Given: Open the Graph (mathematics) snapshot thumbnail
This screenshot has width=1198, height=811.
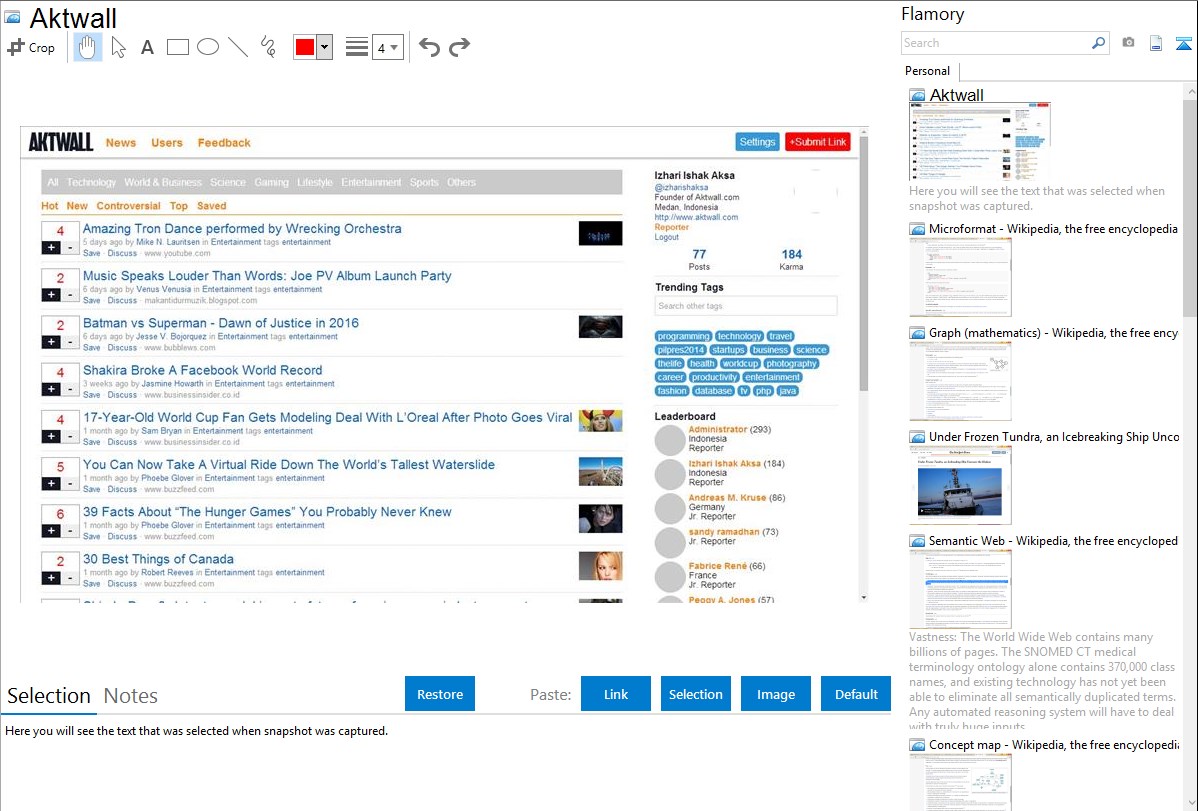Looking at the screenshot, I should 960,381.
